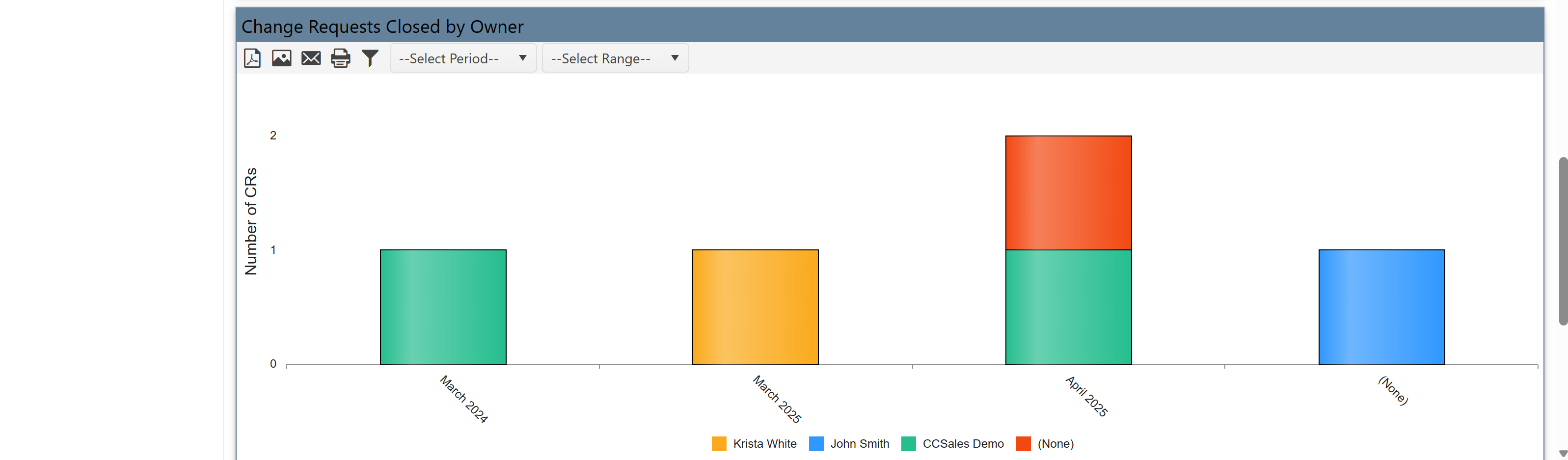
Task: Open the Select Period dropdown
Action: (462, 58)
